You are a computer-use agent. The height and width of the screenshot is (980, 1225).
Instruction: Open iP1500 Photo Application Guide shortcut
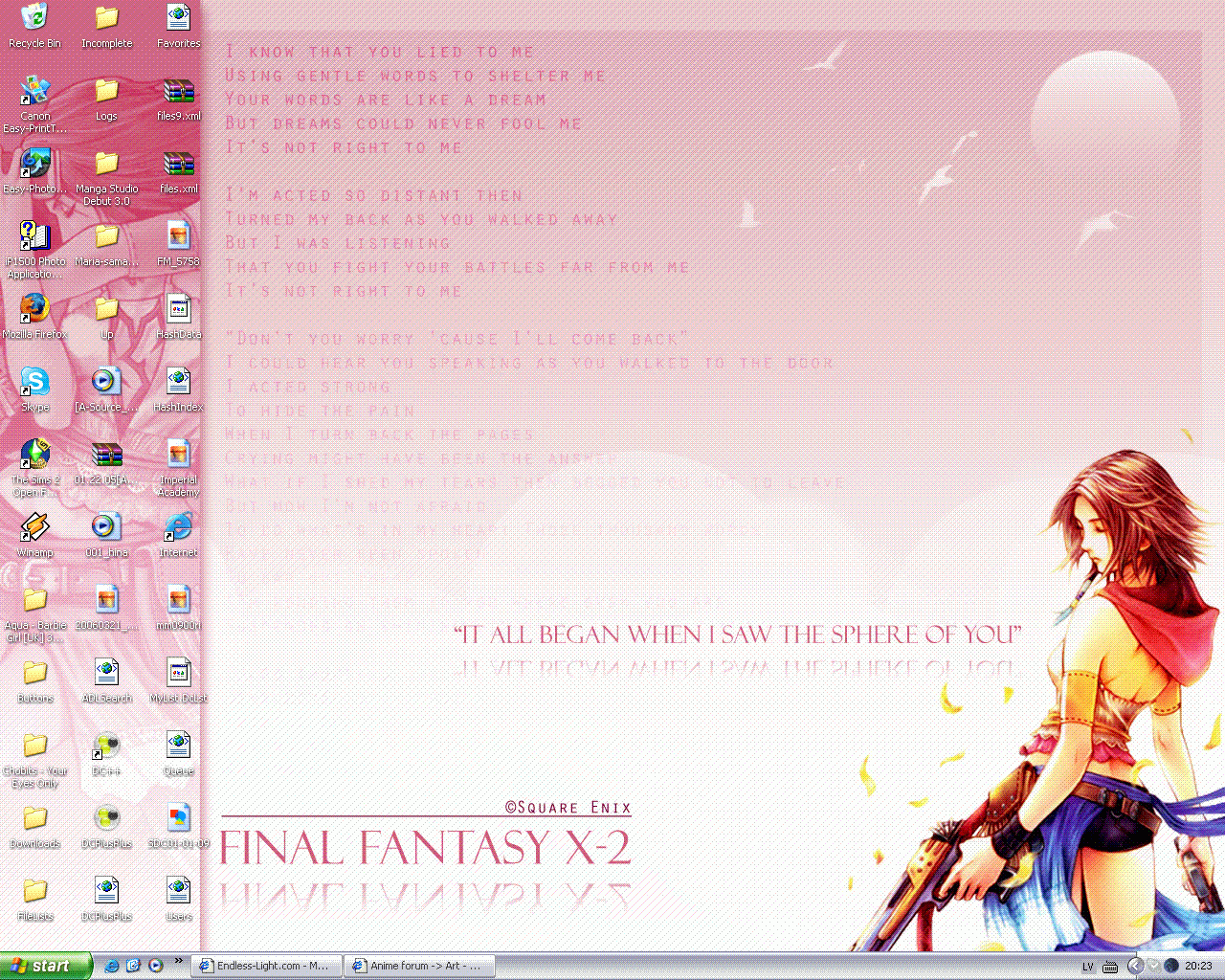[x=34, y=250]
